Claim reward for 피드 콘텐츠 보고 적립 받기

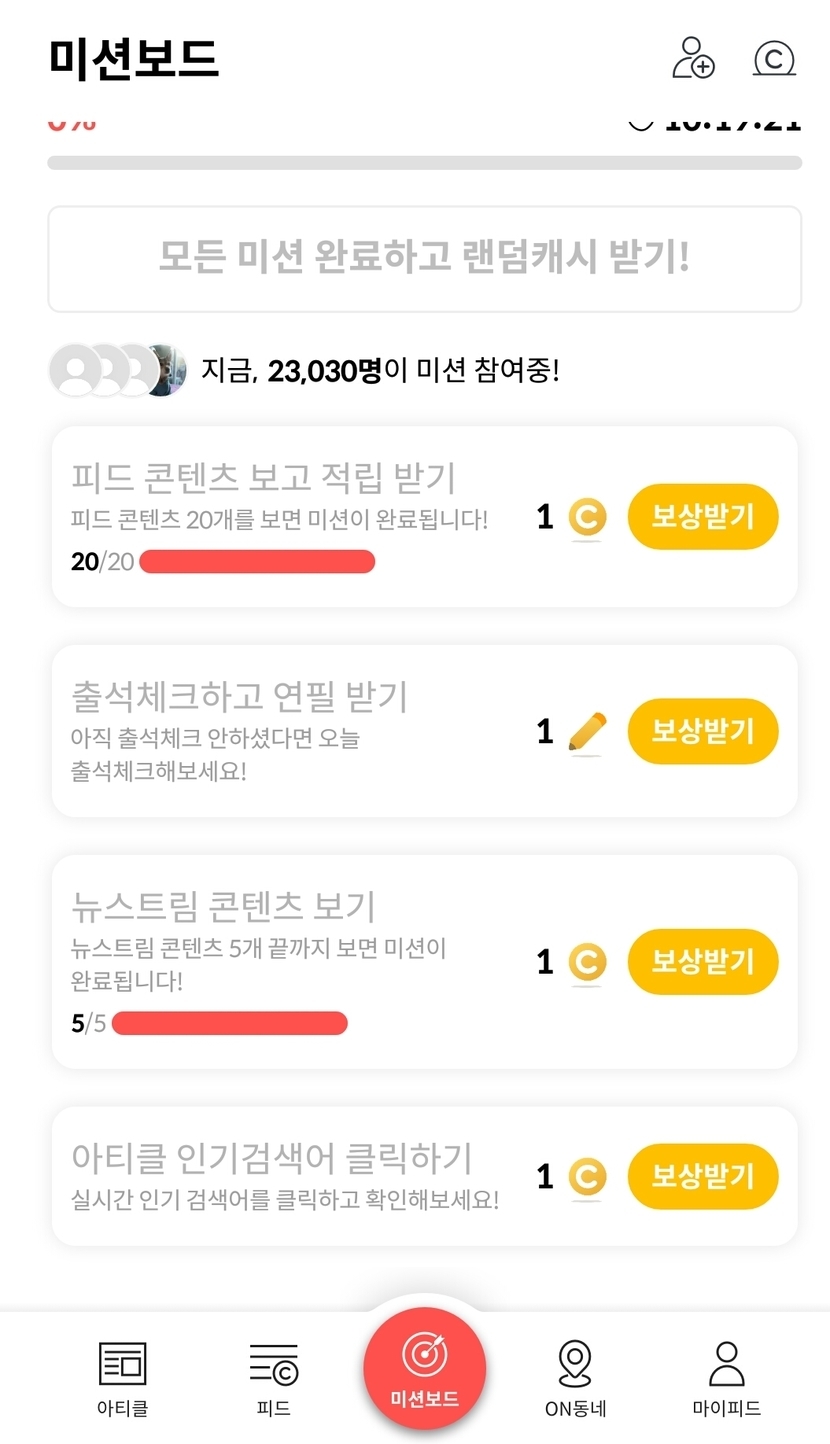coord(702,517)
